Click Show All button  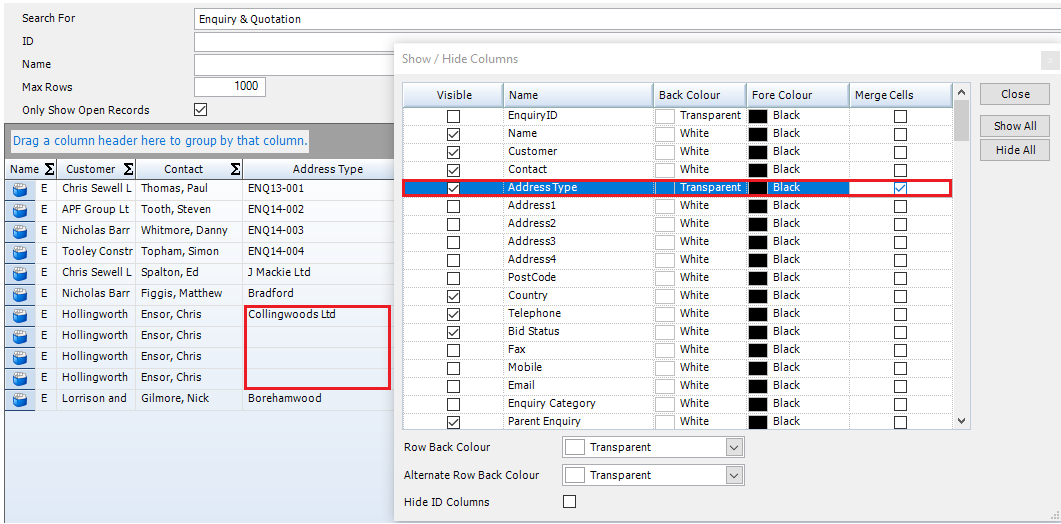click(1015, 126)
